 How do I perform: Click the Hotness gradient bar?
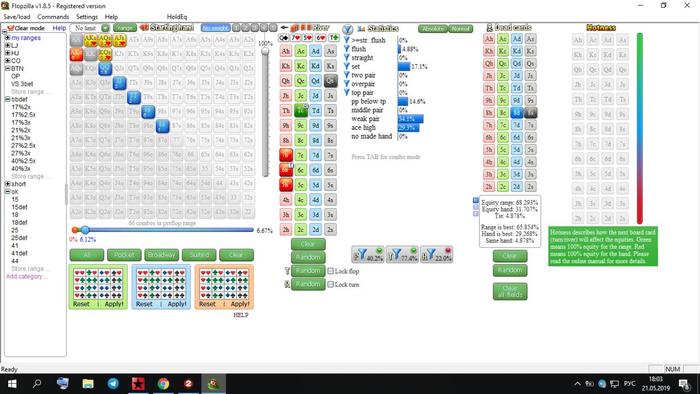point(639,128)
